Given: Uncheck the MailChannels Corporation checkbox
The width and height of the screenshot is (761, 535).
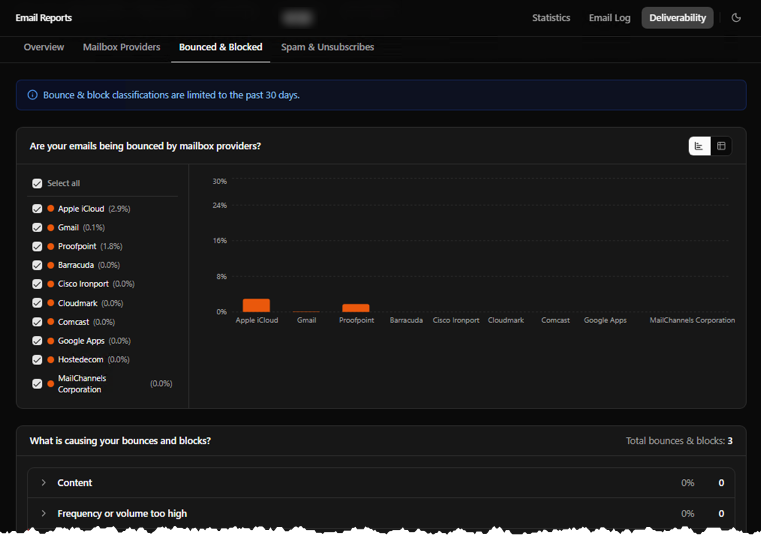Looking at the screenshot, I should click(x=37, y=384).
